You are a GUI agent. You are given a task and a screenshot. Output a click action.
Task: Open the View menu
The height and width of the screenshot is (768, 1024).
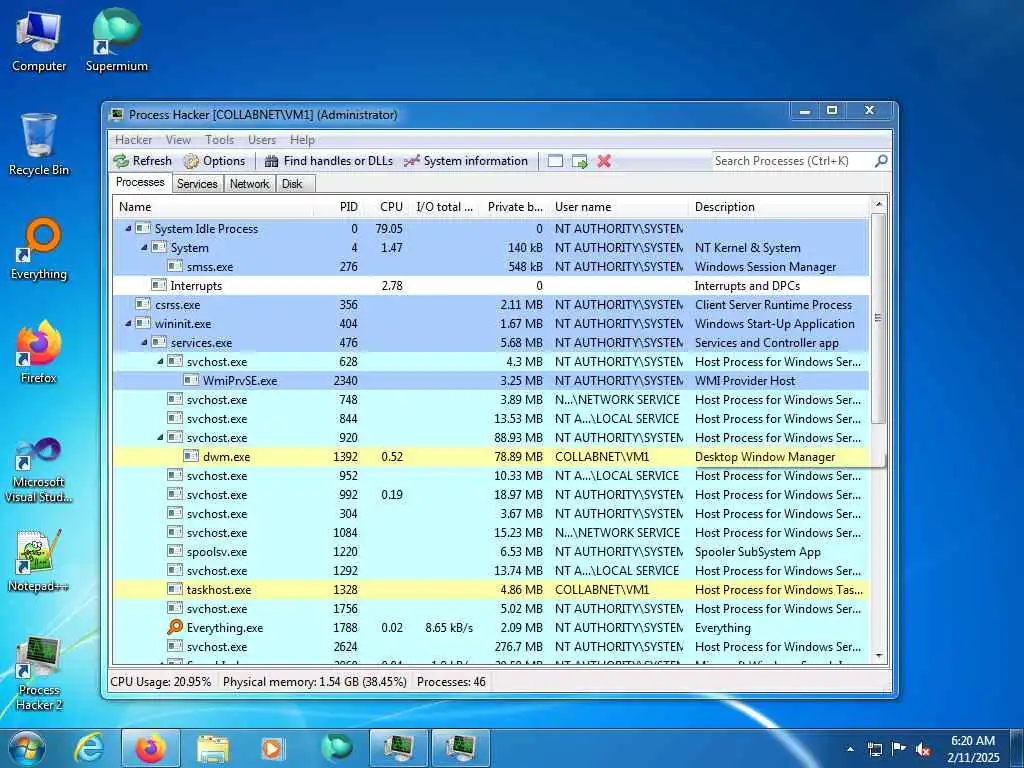[178, 140]
